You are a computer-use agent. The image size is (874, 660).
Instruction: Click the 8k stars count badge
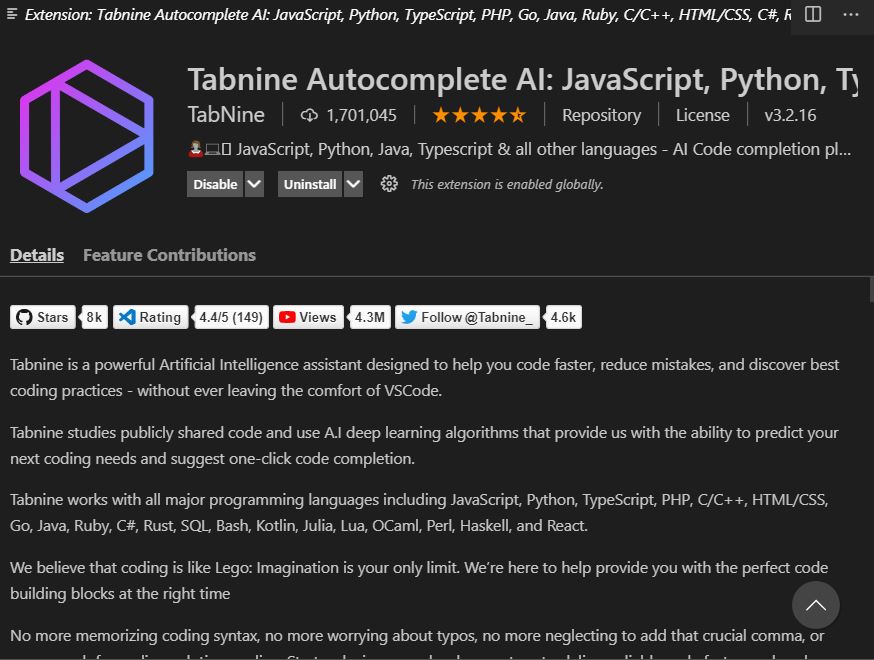(x=94, y=317)
